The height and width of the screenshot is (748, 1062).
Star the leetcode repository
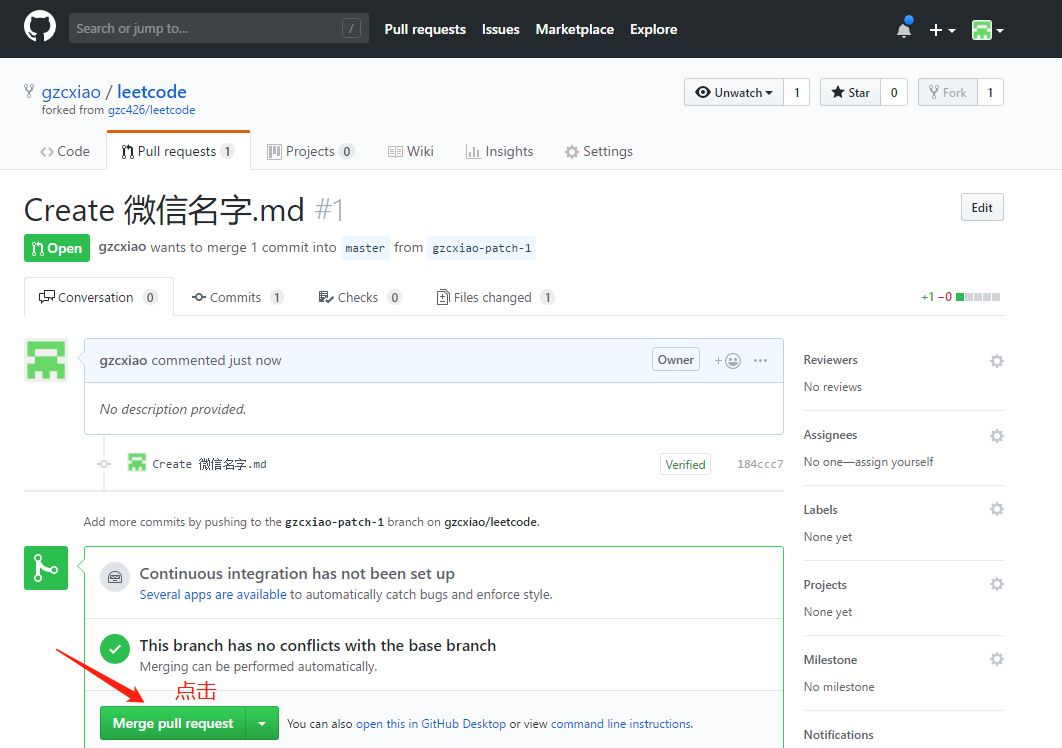coord(849,92)
